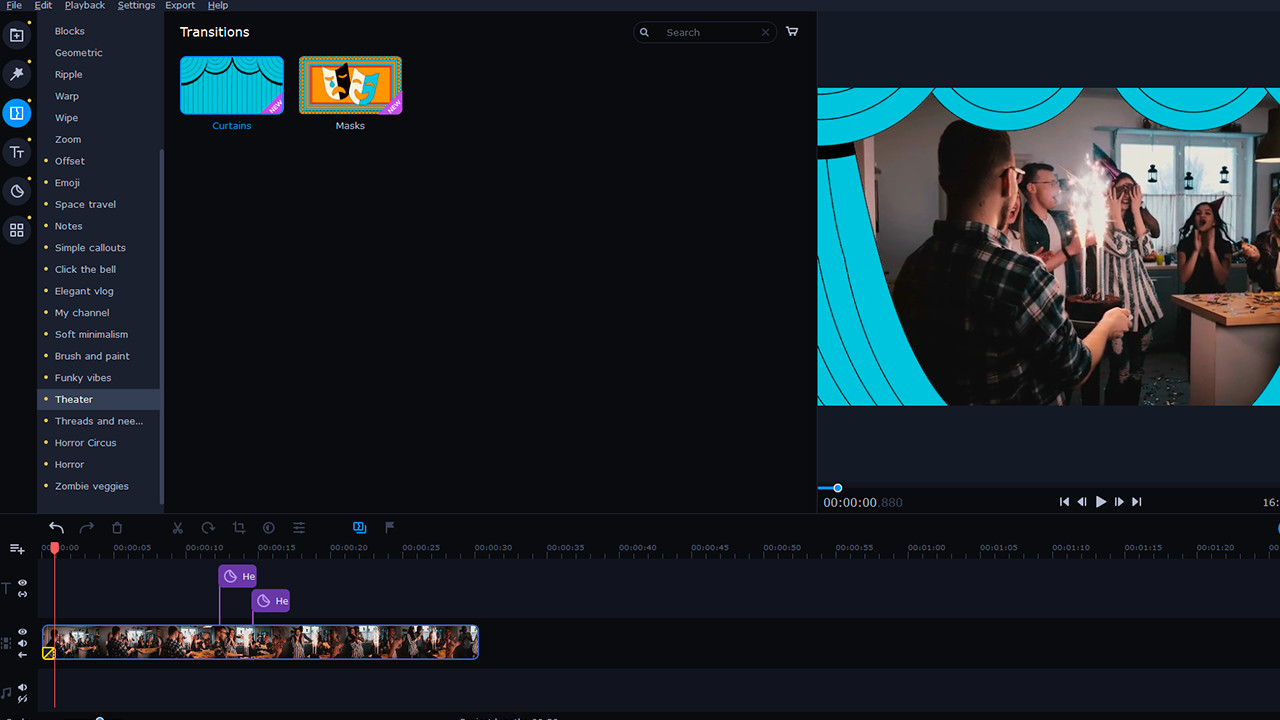Mute the audio track

[x=22, y=687]
